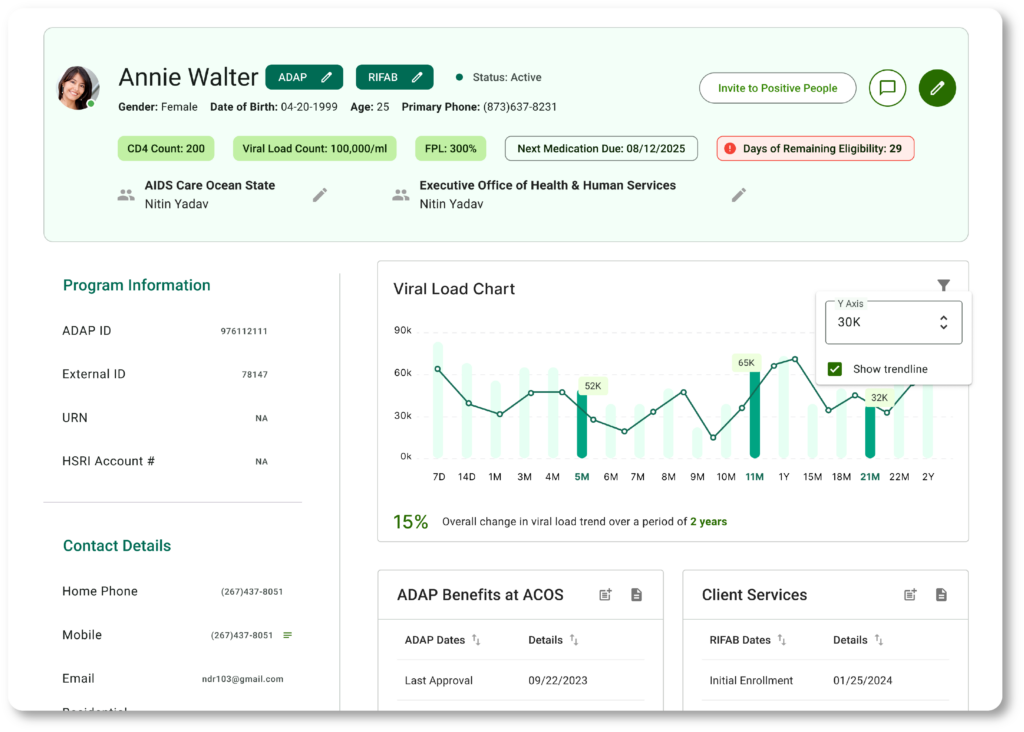Click the Last Approval date 09/22/2023
Screen dimensions: 1024x732
pos(558,680)
